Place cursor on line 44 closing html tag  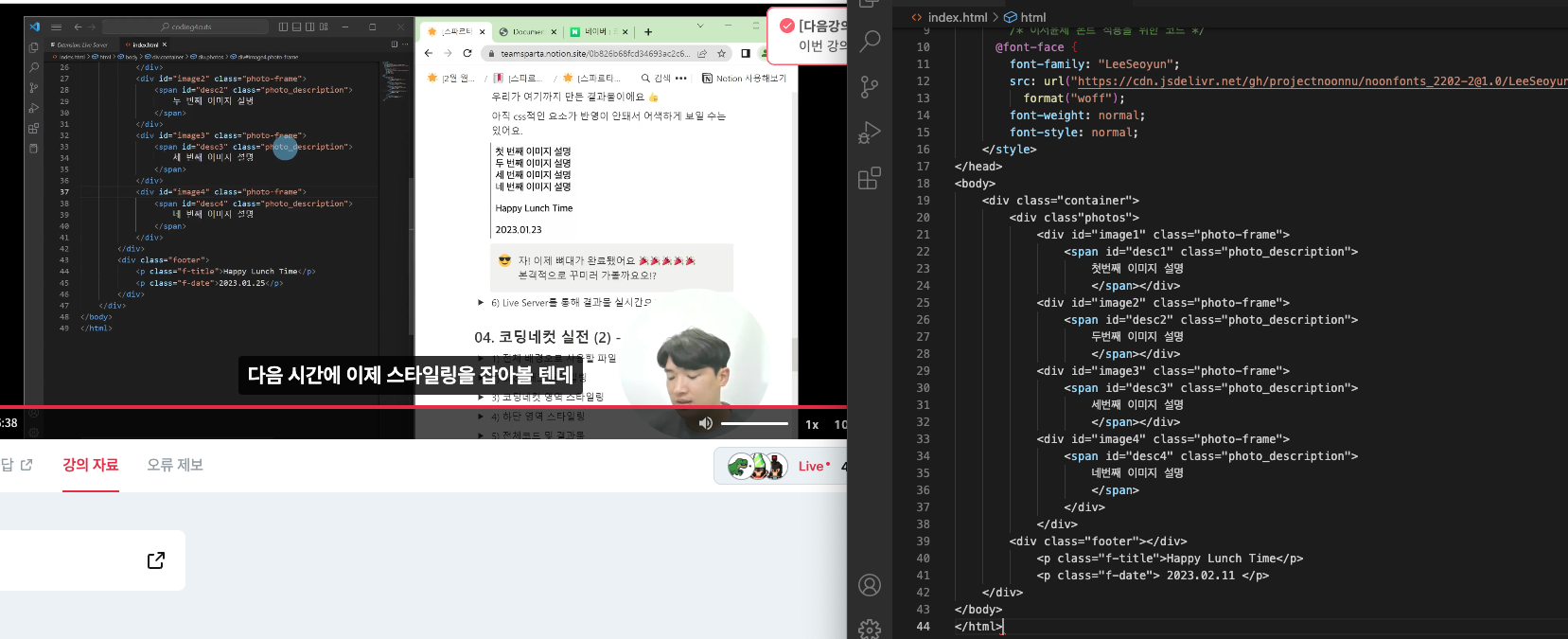pos(978,627)
